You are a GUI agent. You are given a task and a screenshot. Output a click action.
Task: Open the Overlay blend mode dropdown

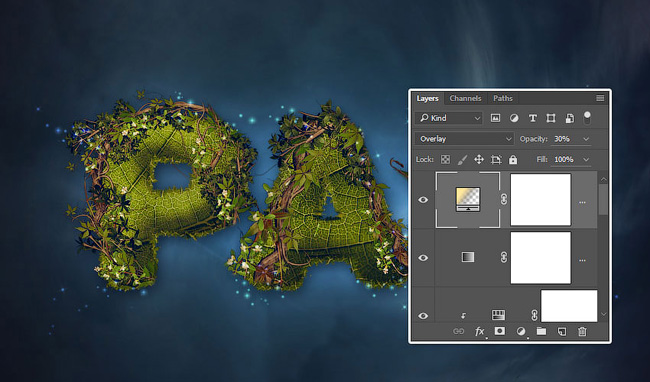pos(465,139)
